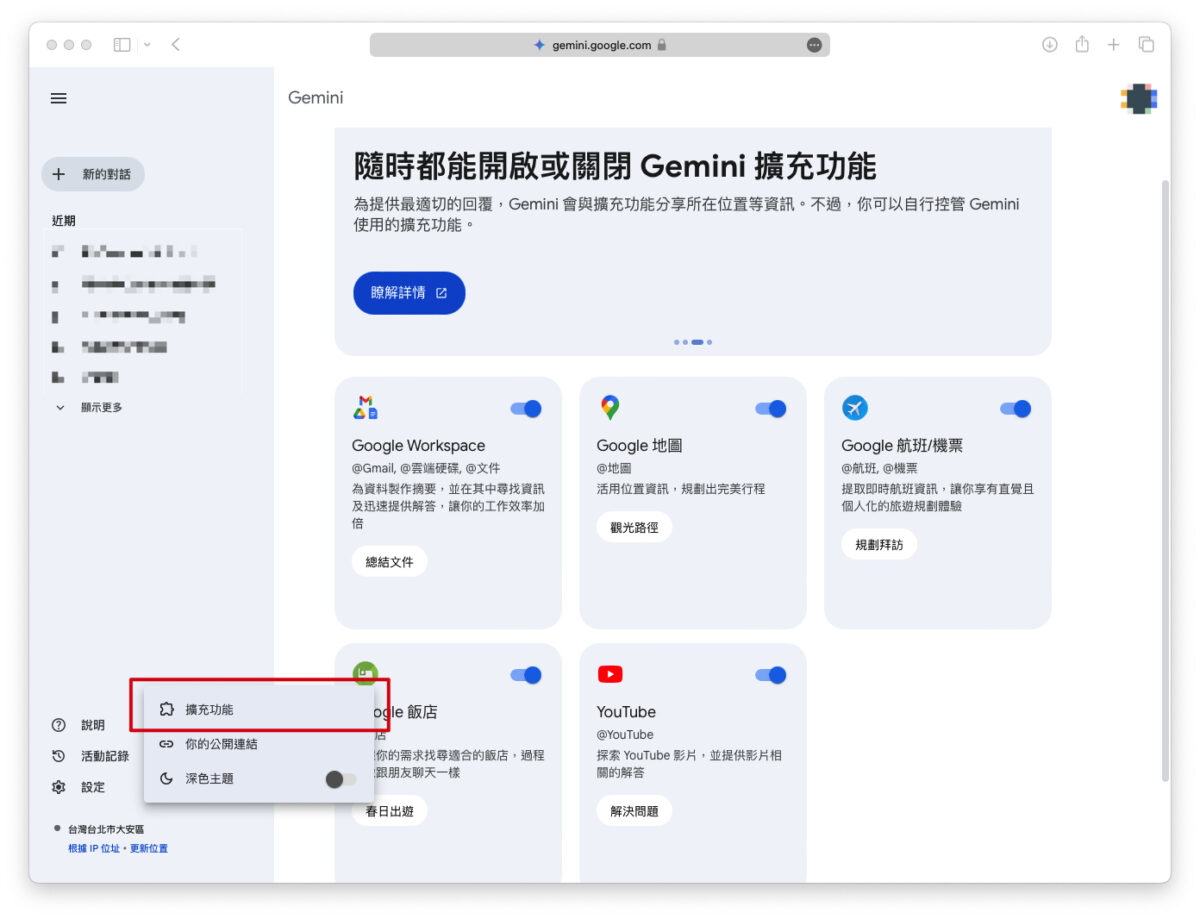Click the 解決問題 suggestion chip
Viewport: 1200px width, 919px height.
click(x=634, y=811)
